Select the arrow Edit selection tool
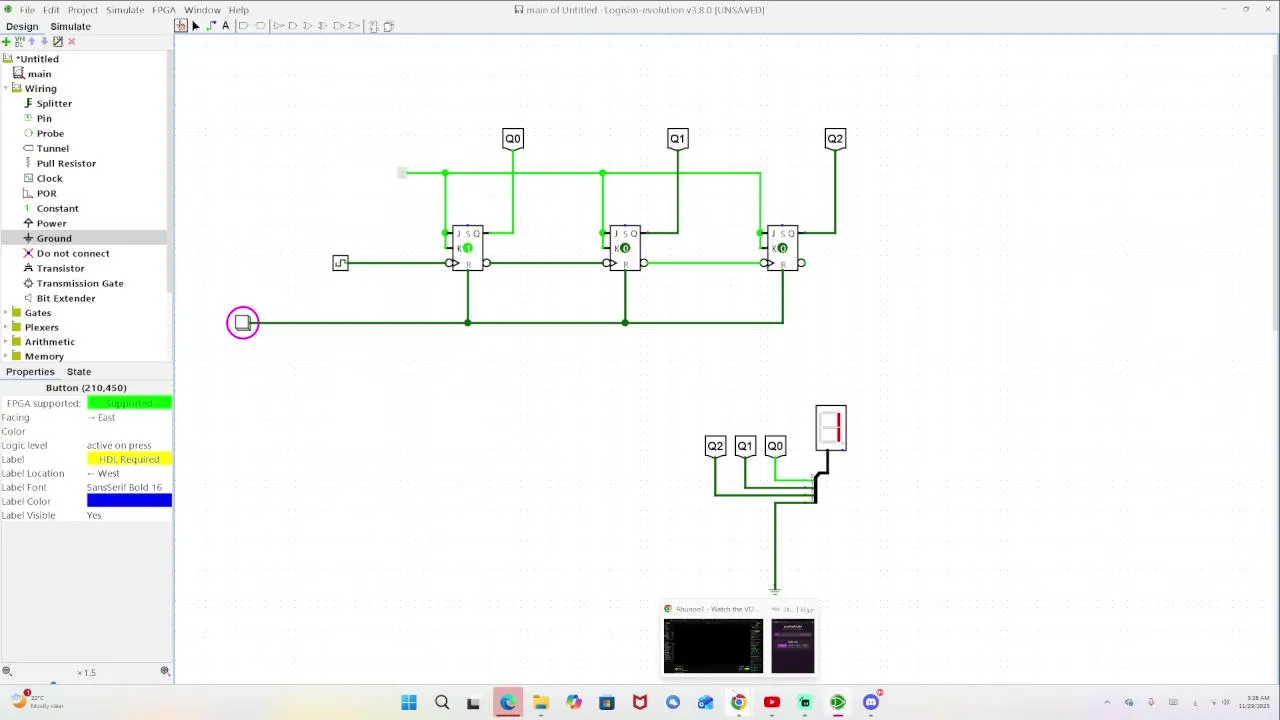This screenshot has height=720, width=1280. pyautogui.click(x=196, y=26)
